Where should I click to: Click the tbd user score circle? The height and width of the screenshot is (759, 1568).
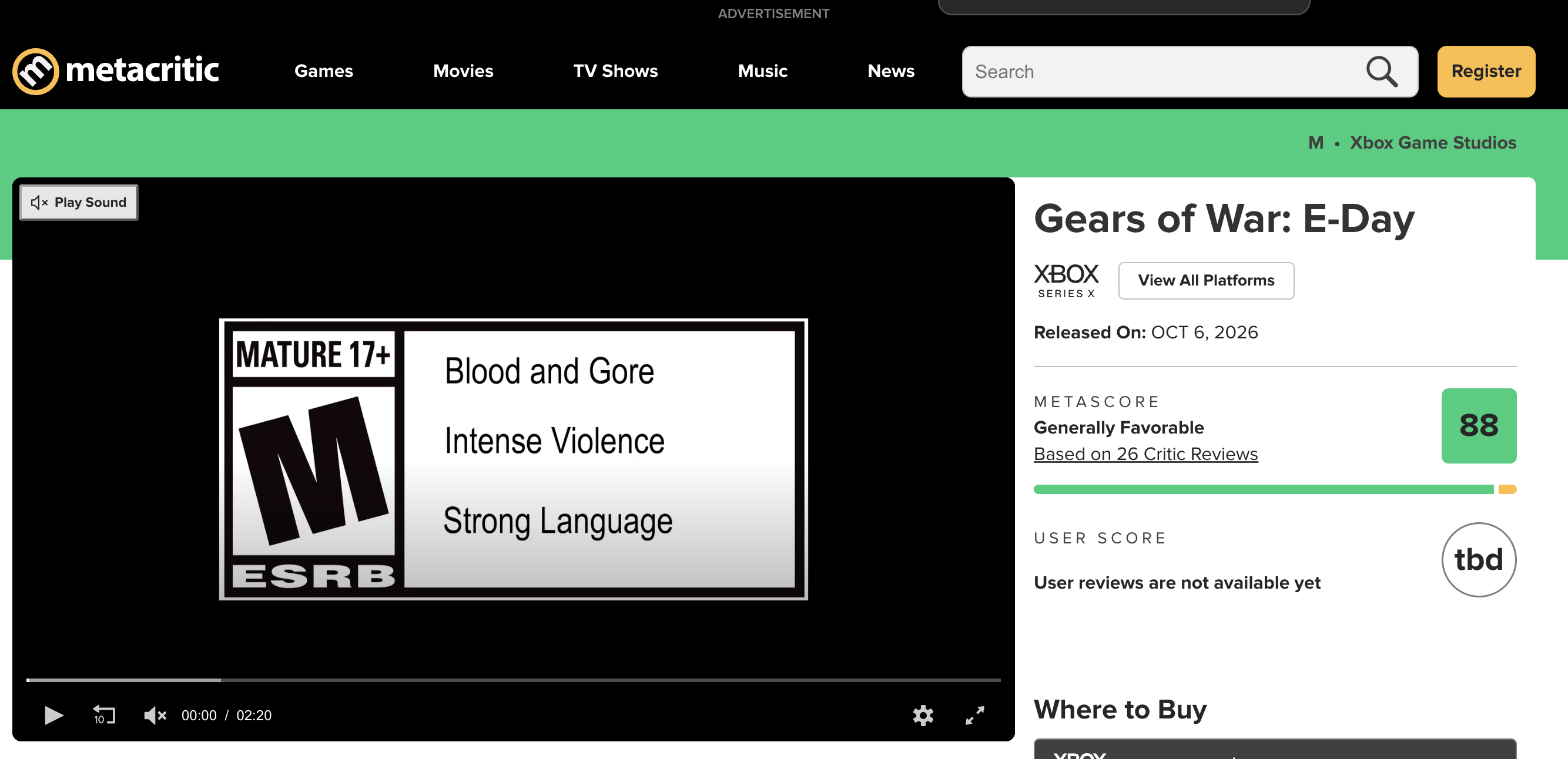coord(1479,559)
